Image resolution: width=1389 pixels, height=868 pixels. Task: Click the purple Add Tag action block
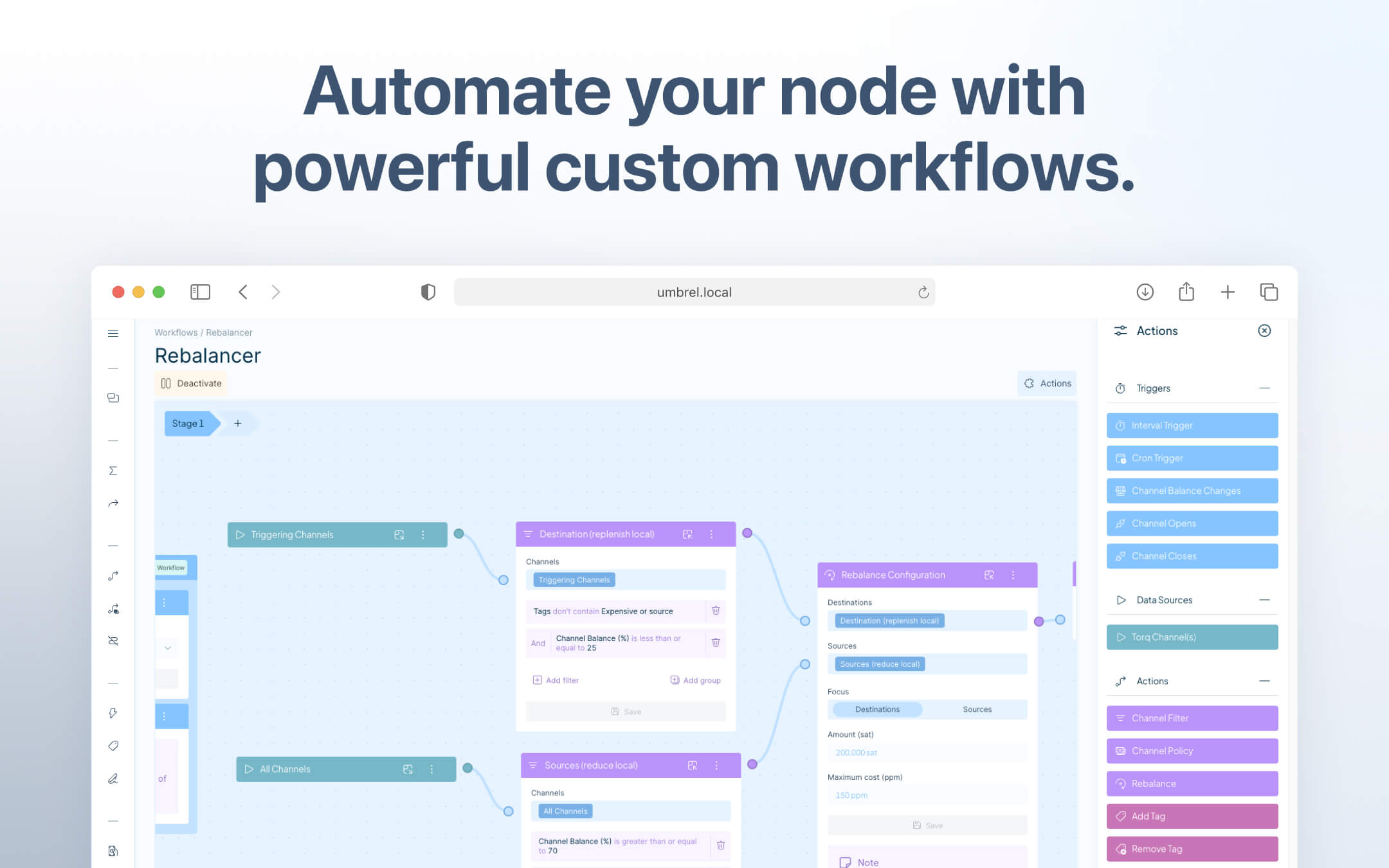pyautogui.click(x=1192, y=816)
